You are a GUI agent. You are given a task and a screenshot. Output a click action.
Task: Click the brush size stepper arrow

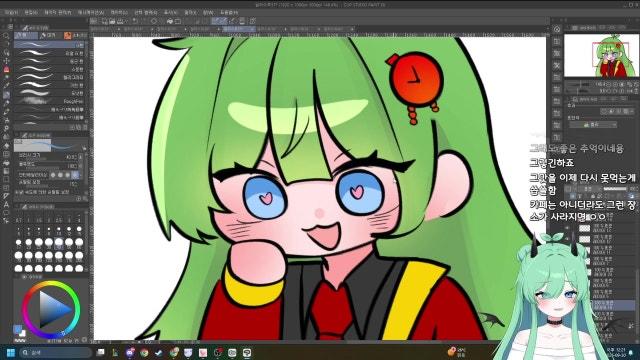(x=80, y=157)
